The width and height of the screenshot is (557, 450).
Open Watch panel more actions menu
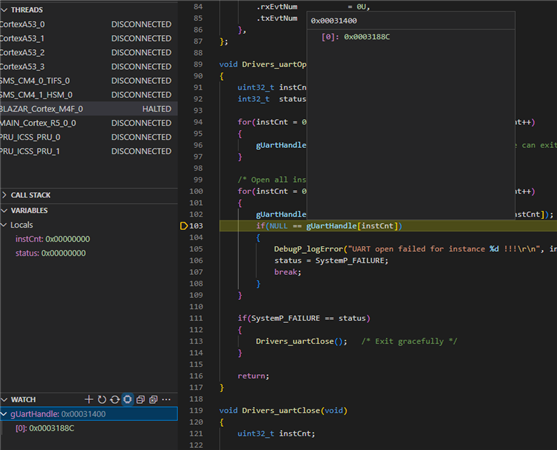point(166,400)
